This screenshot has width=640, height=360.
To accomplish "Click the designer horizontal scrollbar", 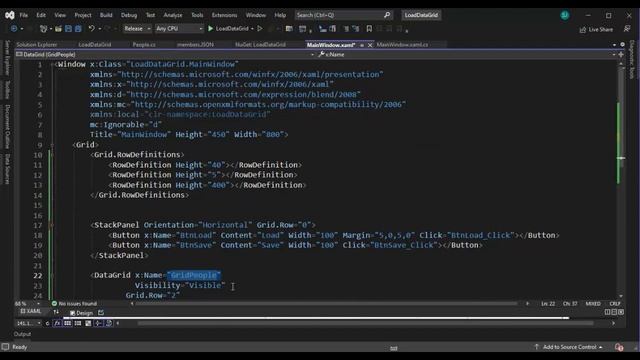I will (365, 323).
